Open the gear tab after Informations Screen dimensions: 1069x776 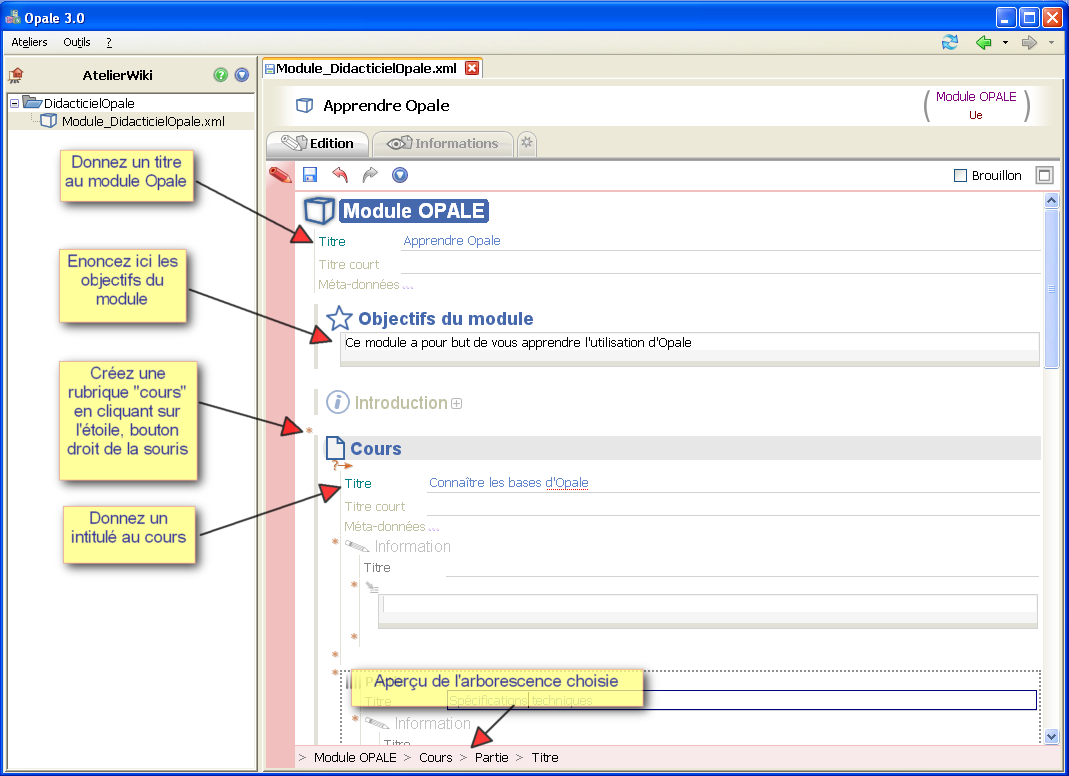tap(526, 143)
